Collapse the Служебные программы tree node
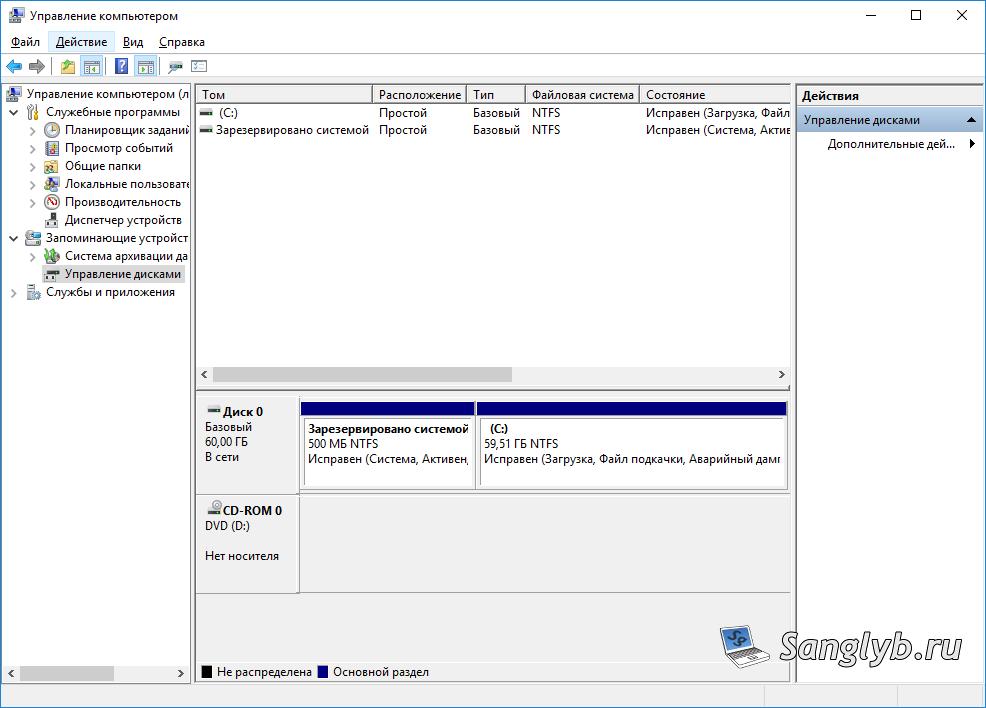 point(14,113)
